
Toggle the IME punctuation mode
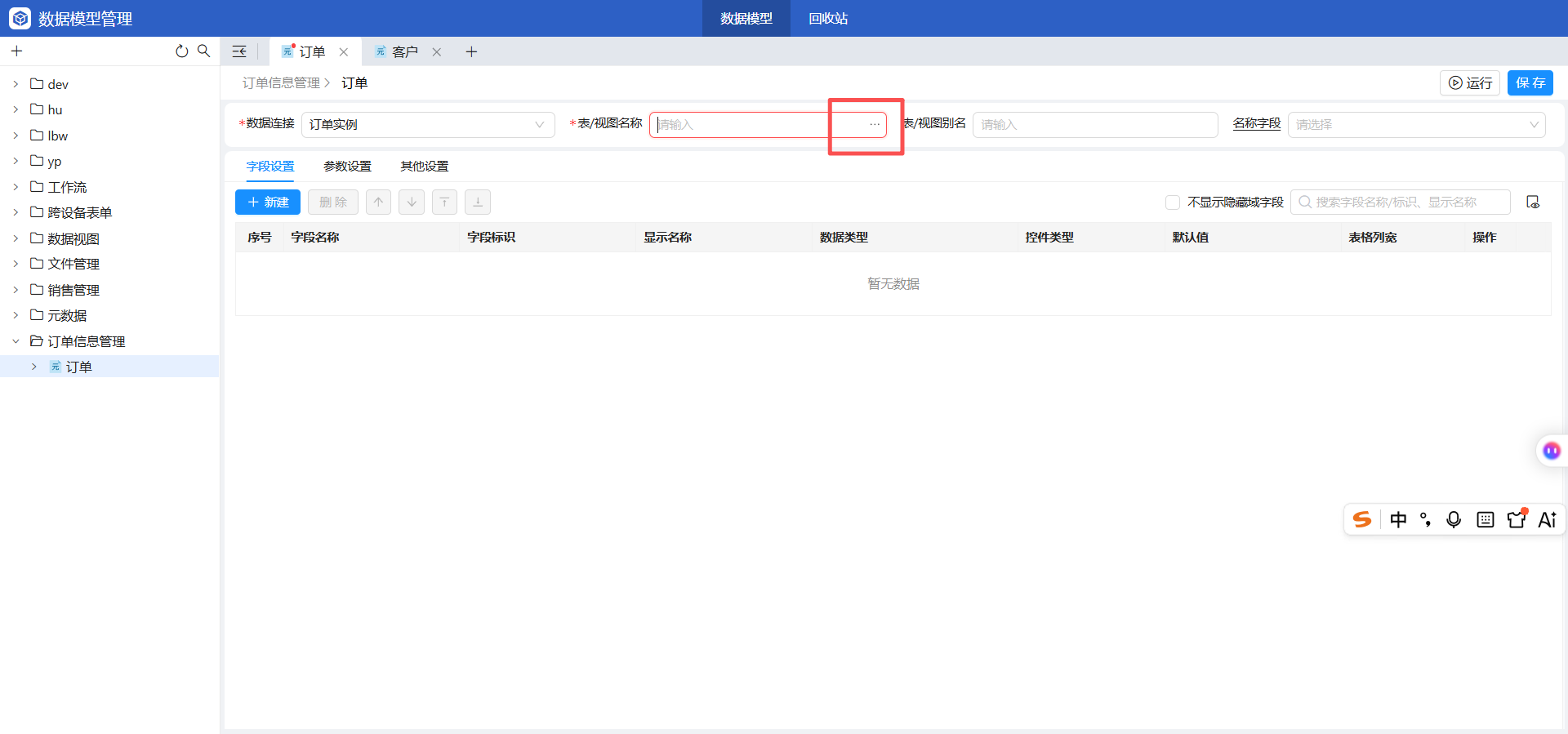[x=1426, y=519]
